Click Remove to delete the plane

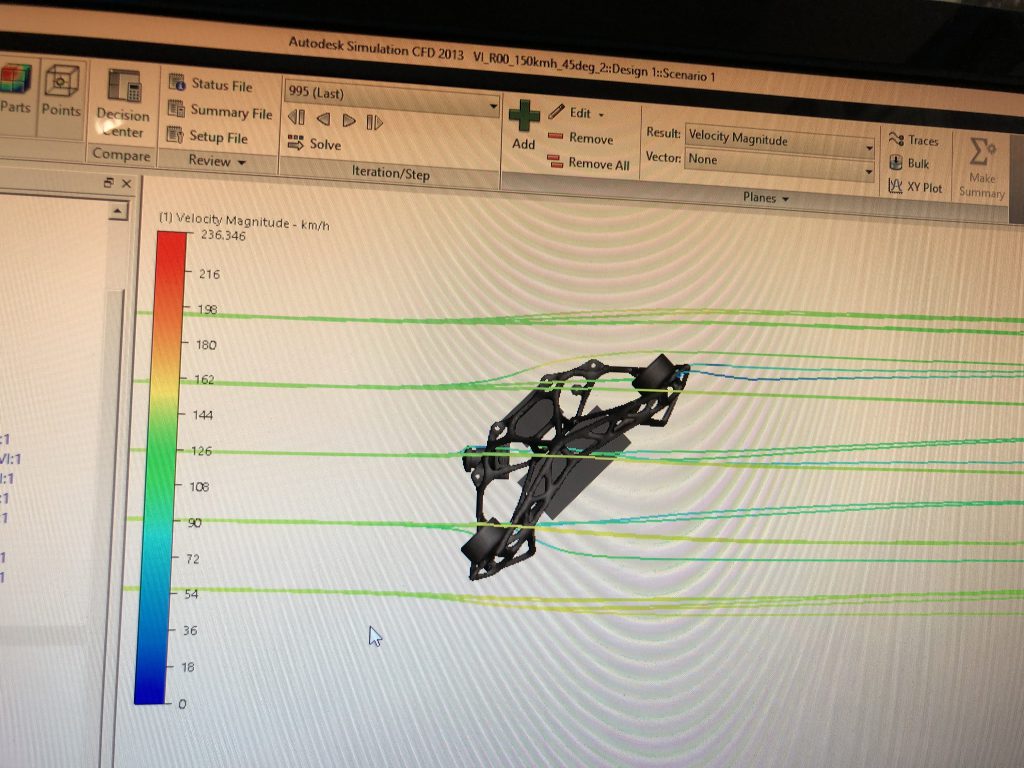tap(581, 138)
